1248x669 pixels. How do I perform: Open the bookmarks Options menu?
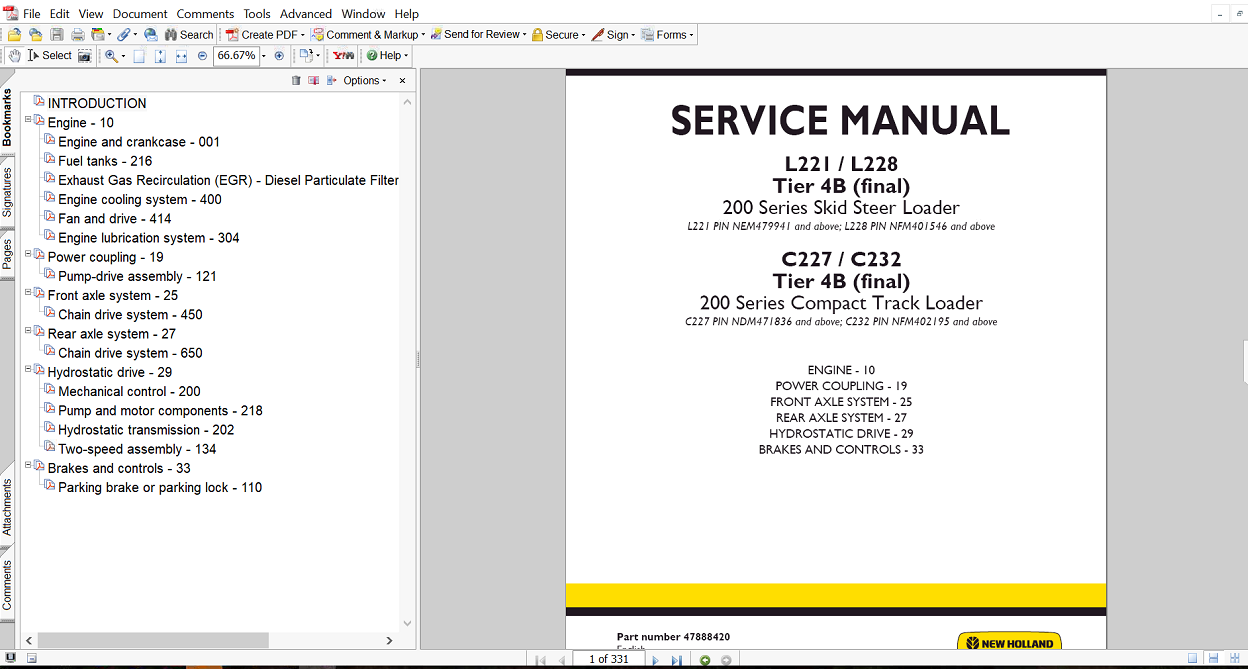(x=360, y=80)
